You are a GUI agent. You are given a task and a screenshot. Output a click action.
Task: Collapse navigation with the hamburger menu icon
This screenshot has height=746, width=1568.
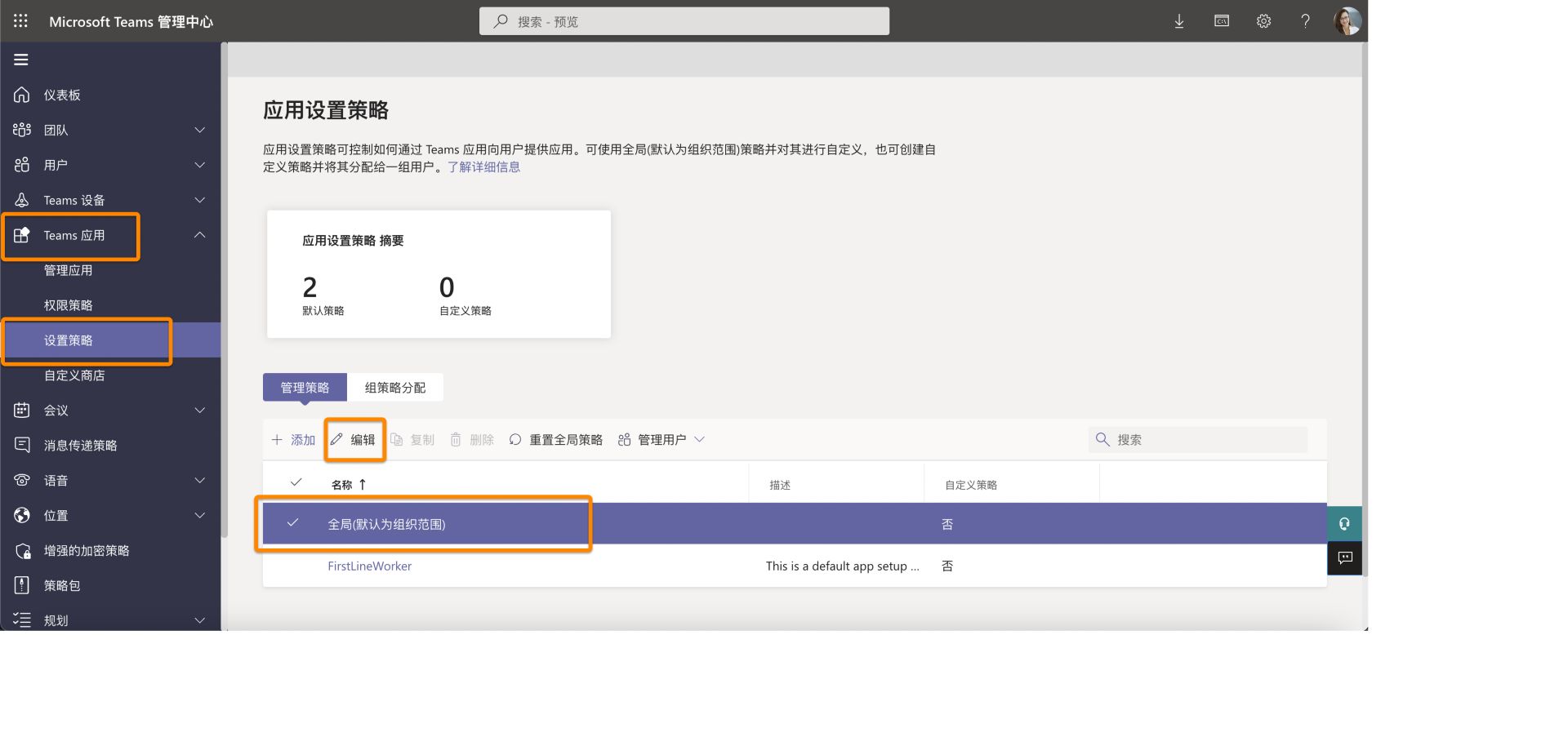point(21,60)
